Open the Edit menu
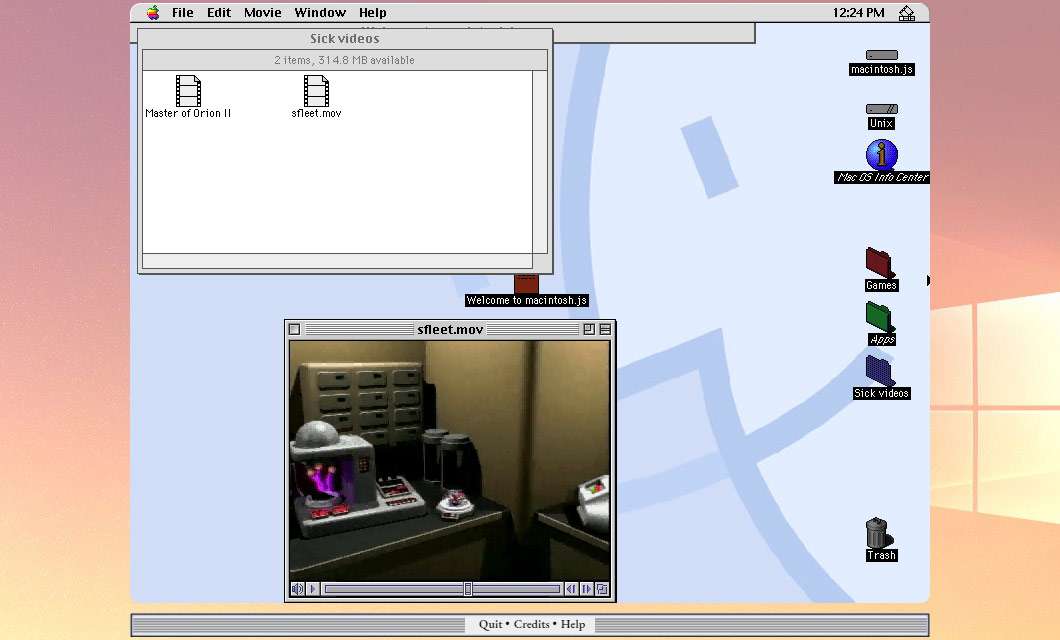The width and height of the screenshot is (1060, 640). pyautogui.click(x=218, y=13)
